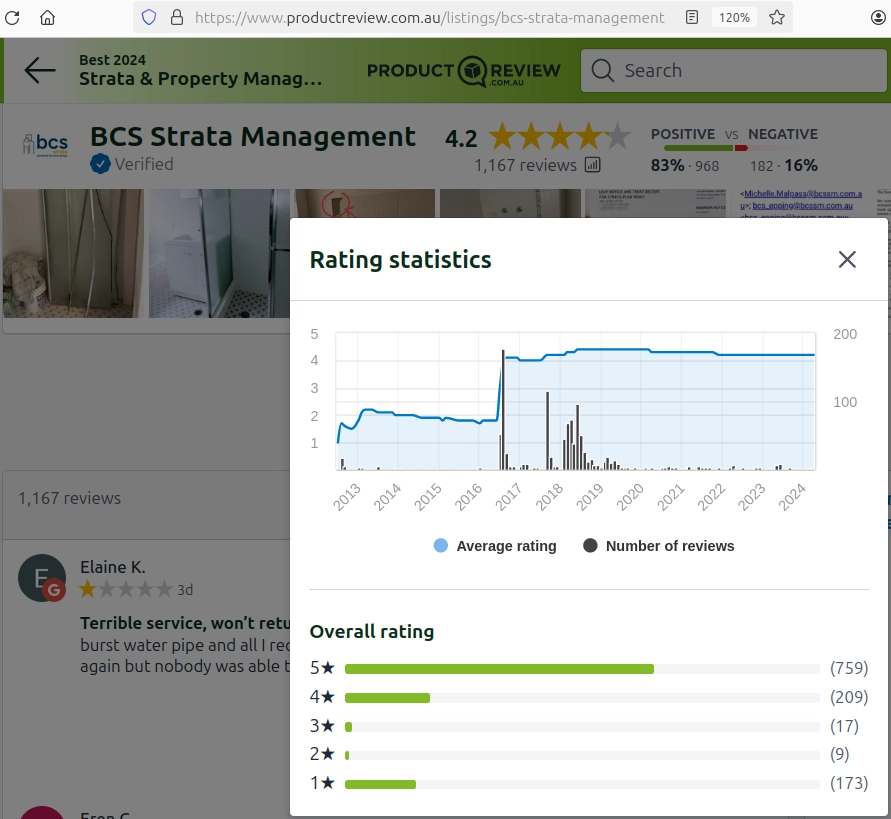Open the Terrible service review title
This screenshot has height=819, width=891.
click(x=185, y=623)
